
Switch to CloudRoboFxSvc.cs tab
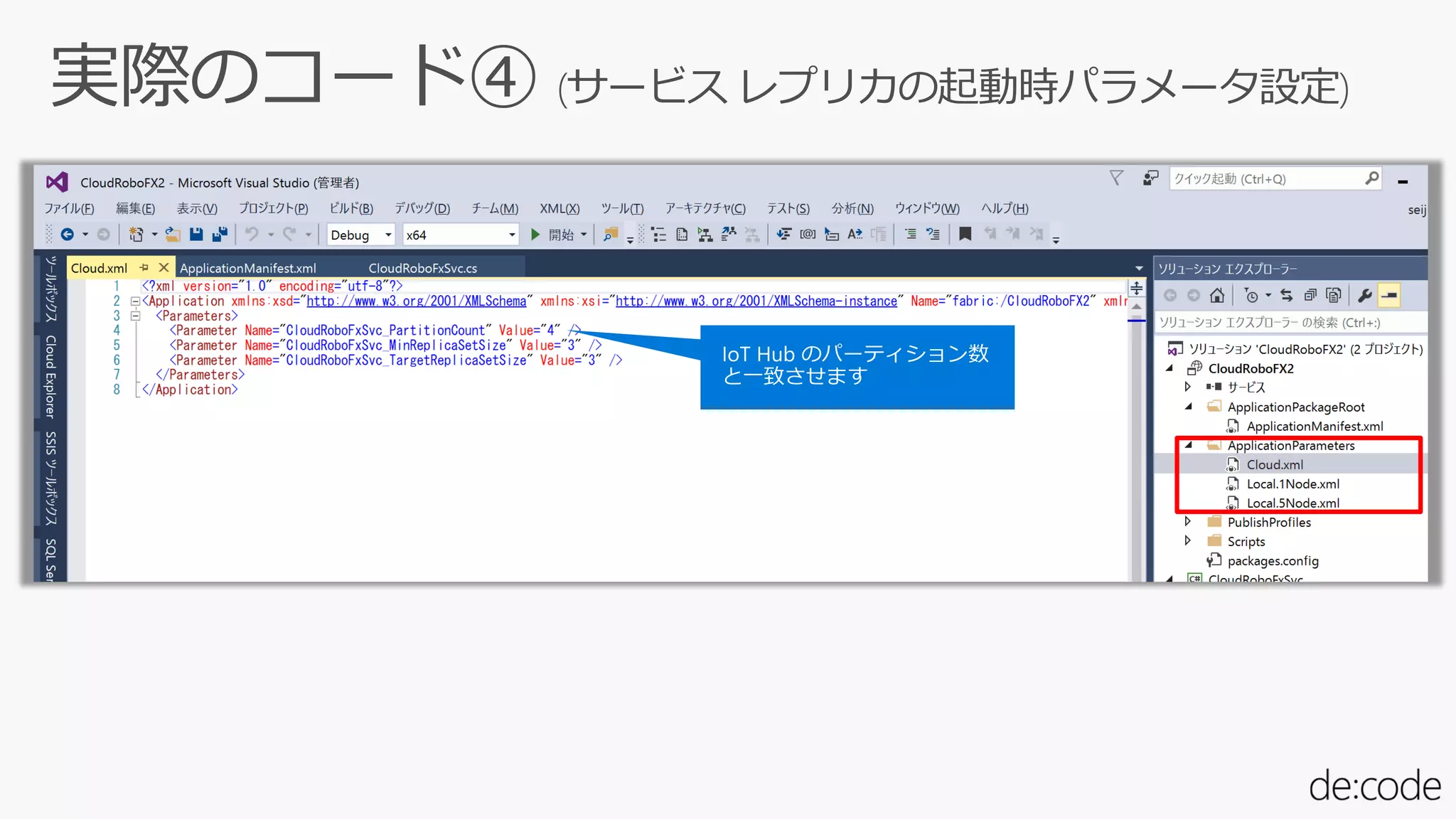tap(422, 268)
